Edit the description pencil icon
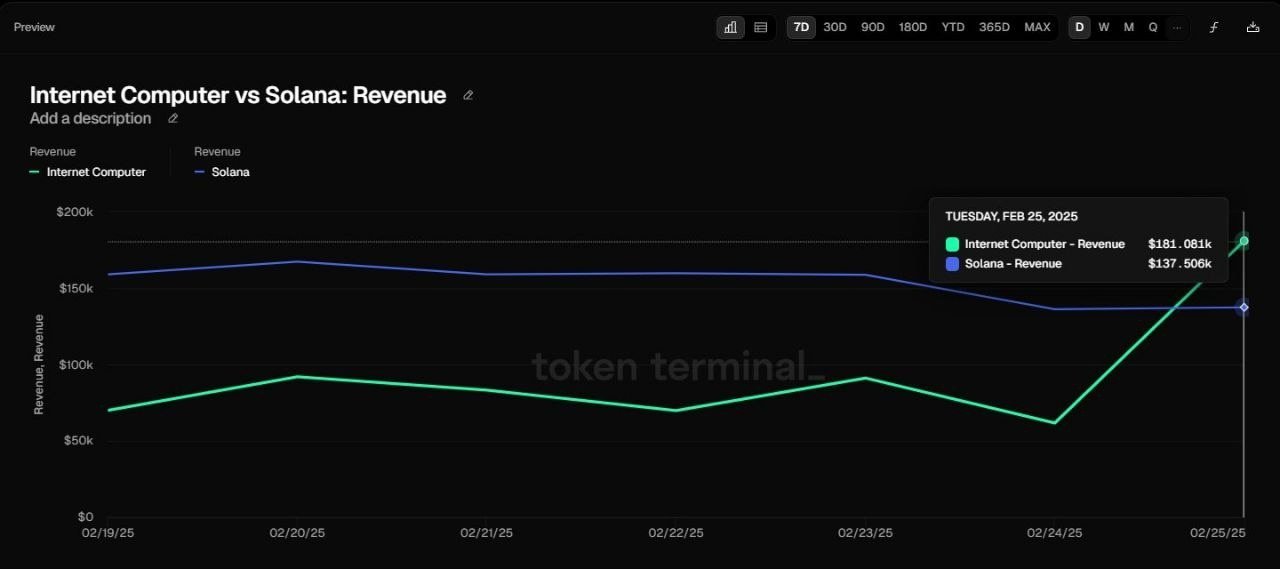 pos(172,118)
